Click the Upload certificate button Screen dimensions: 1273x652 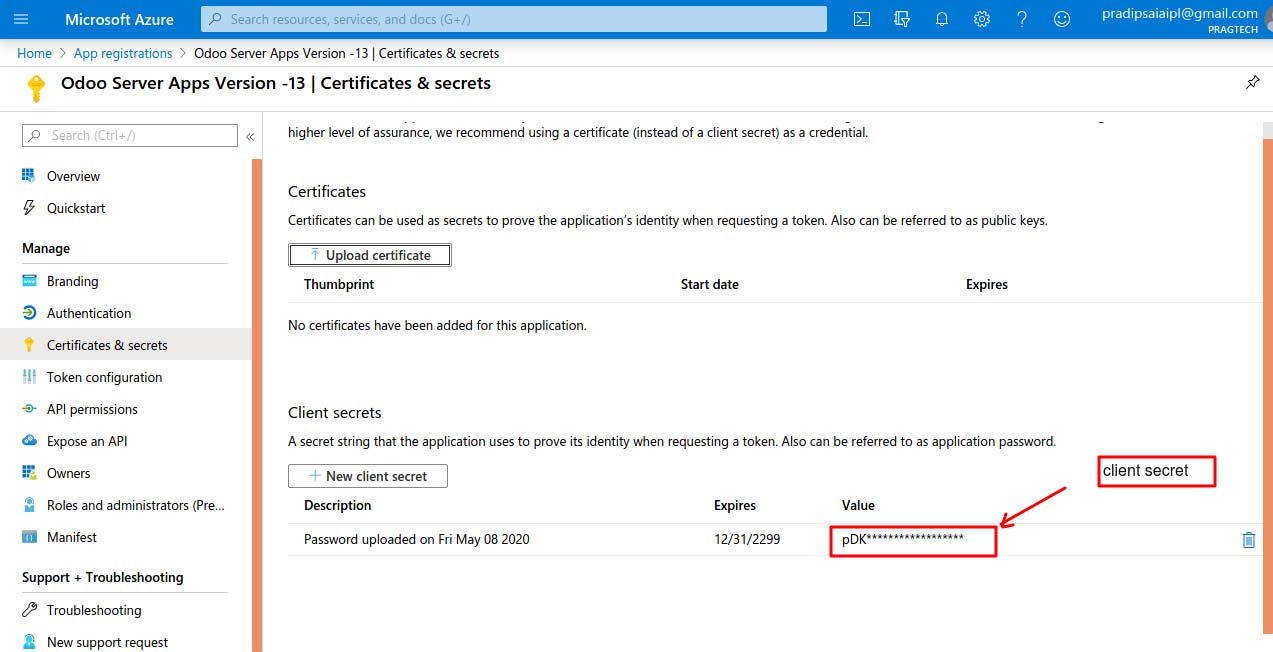(x=370, y=255)
